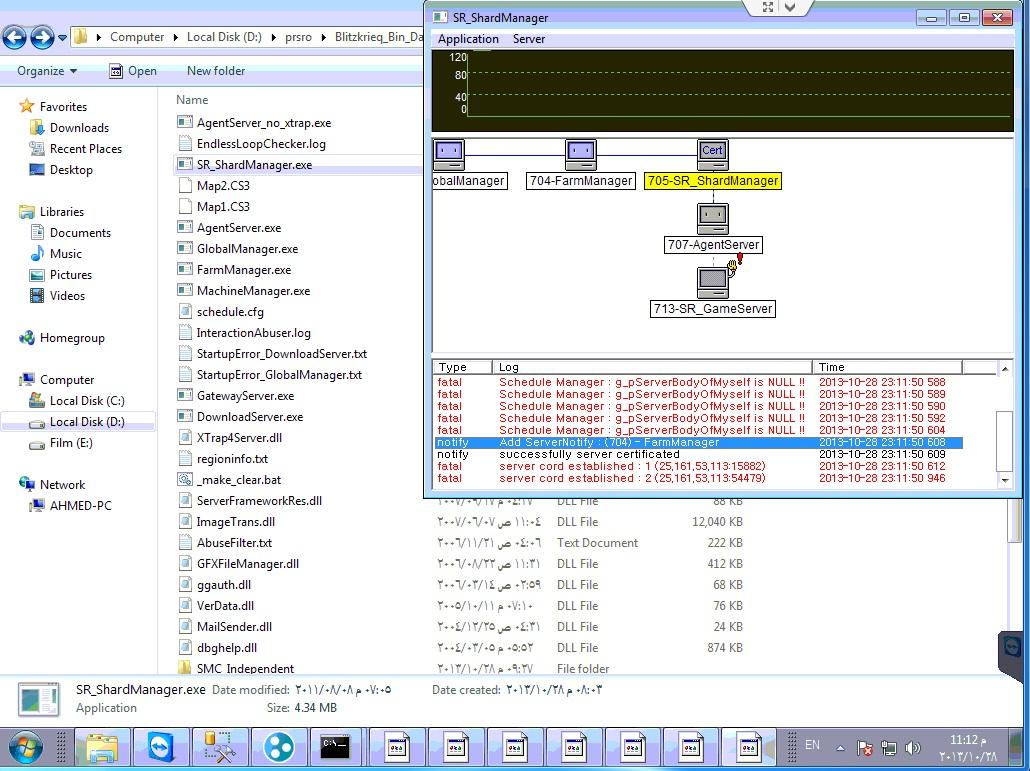Click the Log column header
Image resolution: width=1030 pixels, height=771 pixels.
[652, 367]
